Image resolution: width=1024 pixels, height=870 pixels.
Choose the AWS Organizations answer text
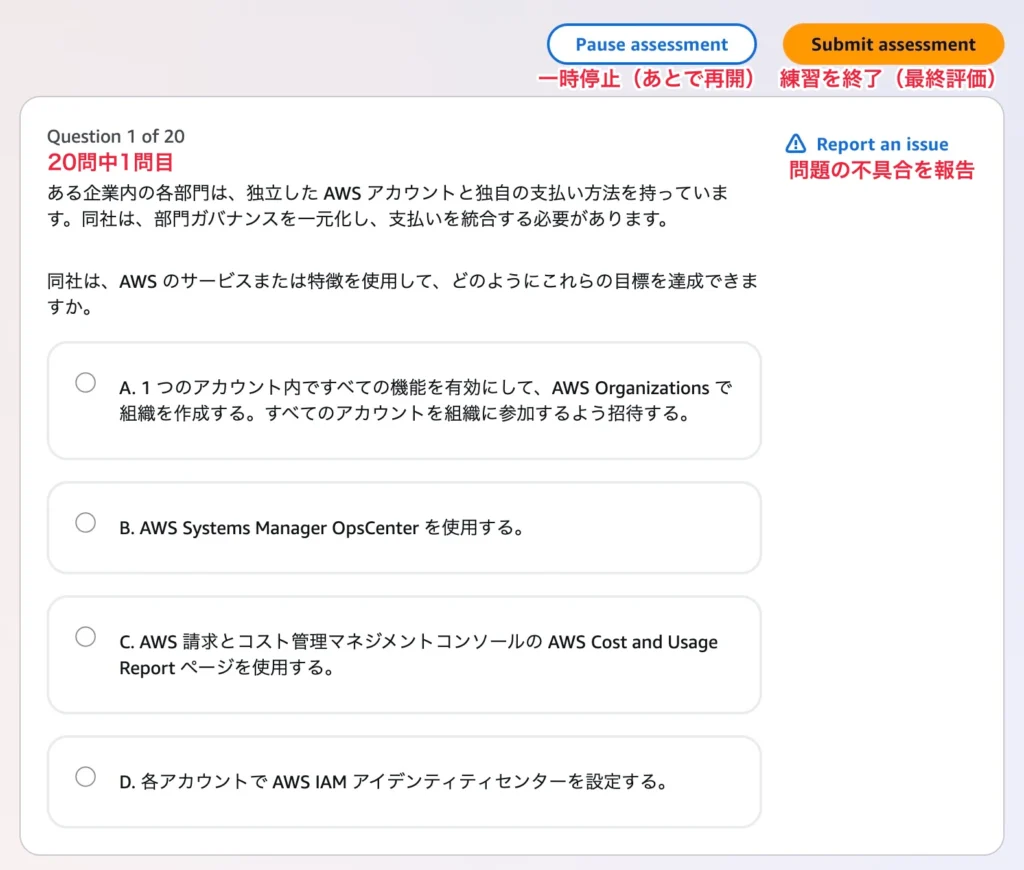426,400
